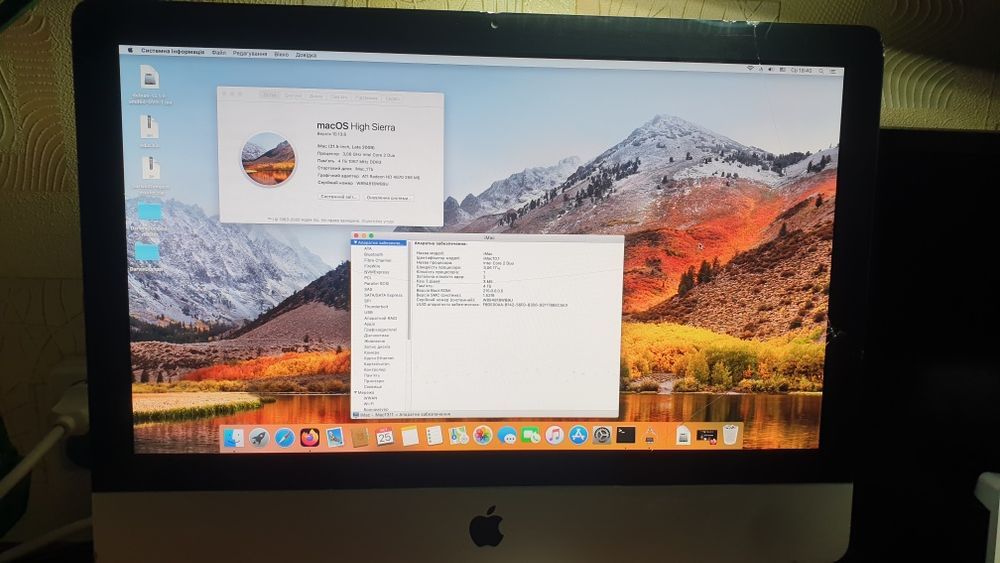Click the Системний звіт button

coord(338,197)
